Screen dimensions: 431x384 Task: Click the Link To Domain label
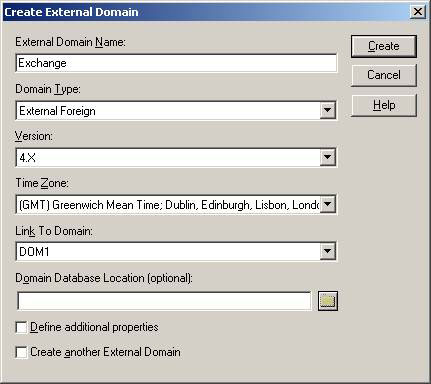(x=54, y=231)
